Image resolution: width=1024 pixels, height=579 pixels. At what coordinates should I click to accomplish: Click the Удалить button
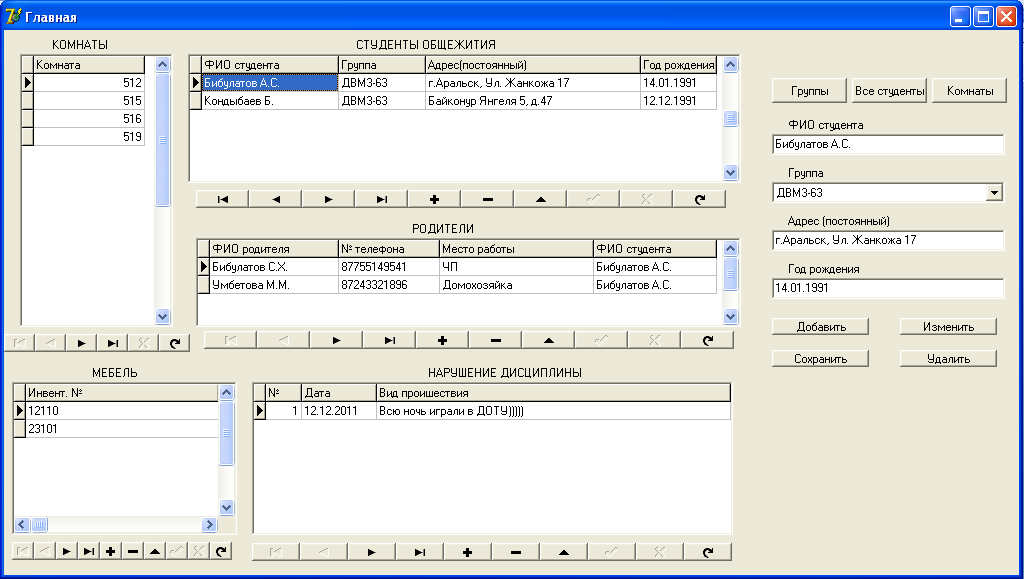point(947,358)
